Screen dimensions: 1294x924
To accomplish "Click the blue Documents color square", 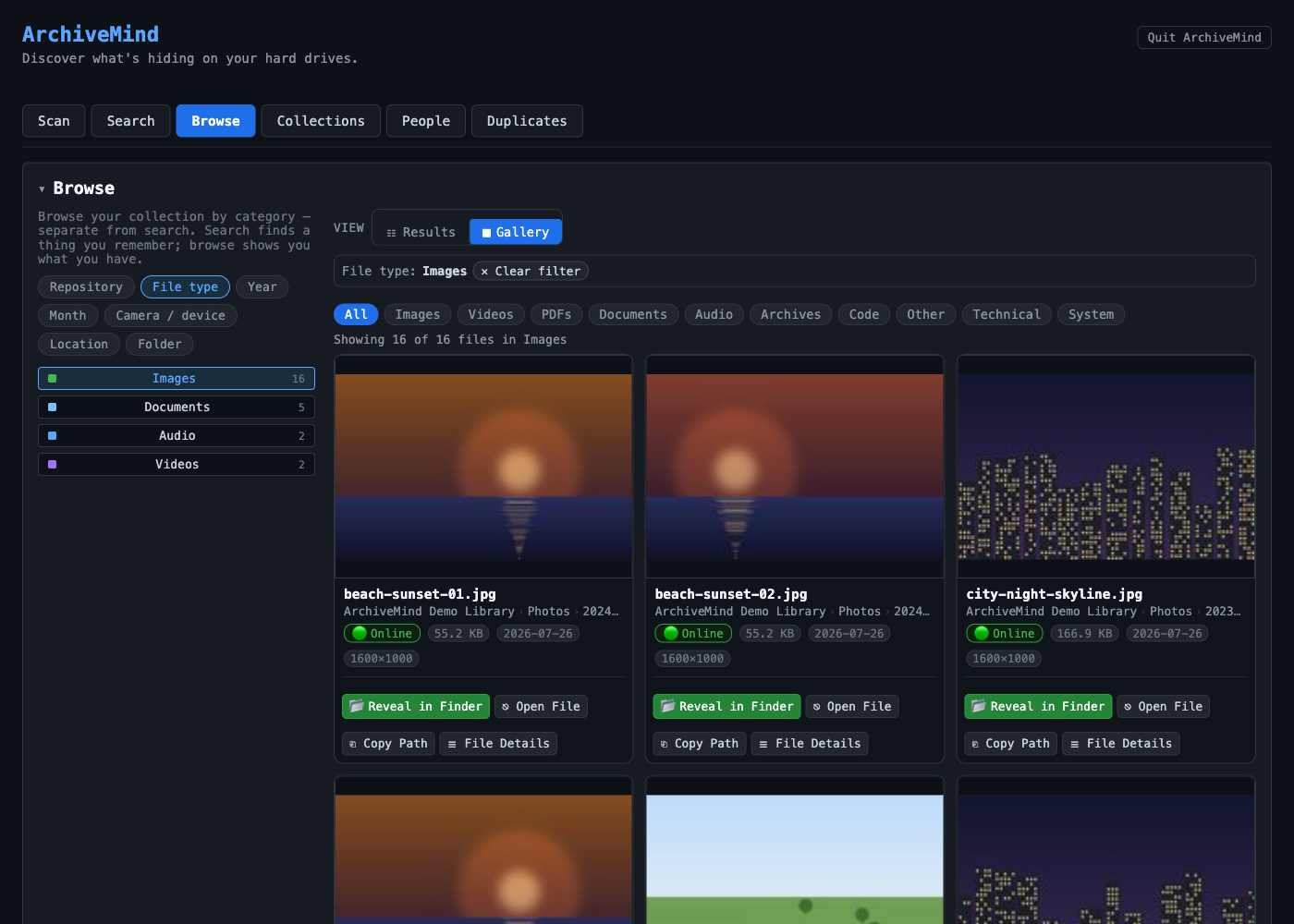I will (x=53, y=407).
